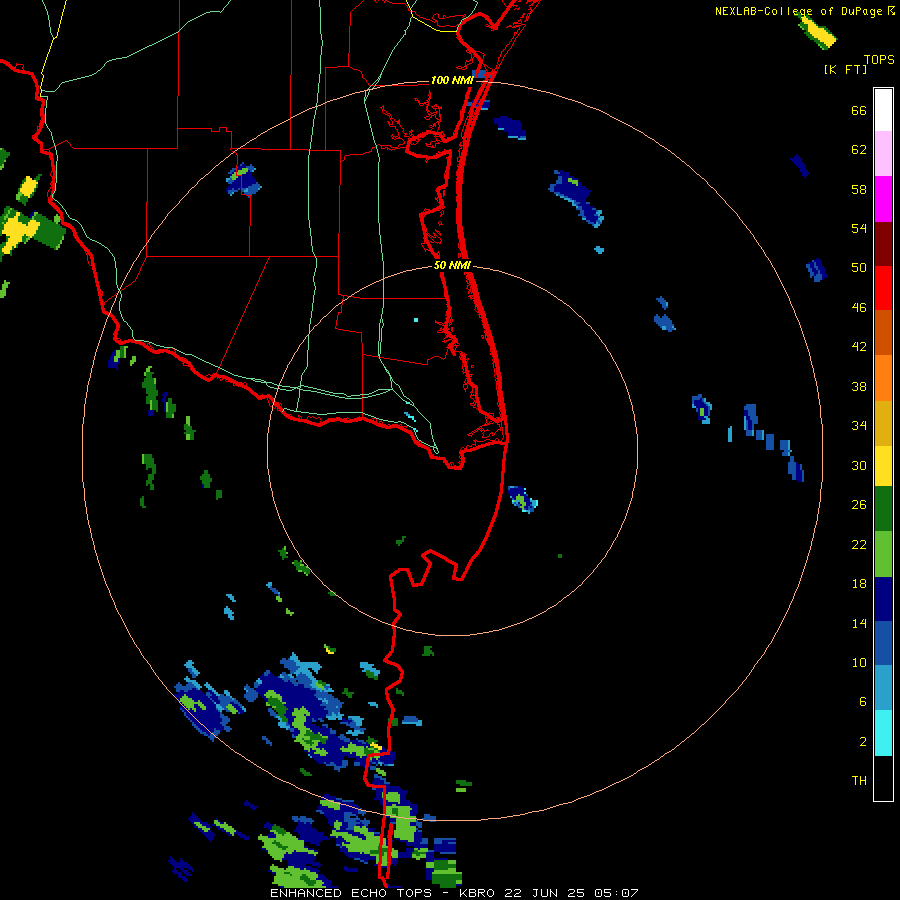Click the legend value 2
Image resolution: width=900 pixels, height=900 pixels.
pos(863,742)
